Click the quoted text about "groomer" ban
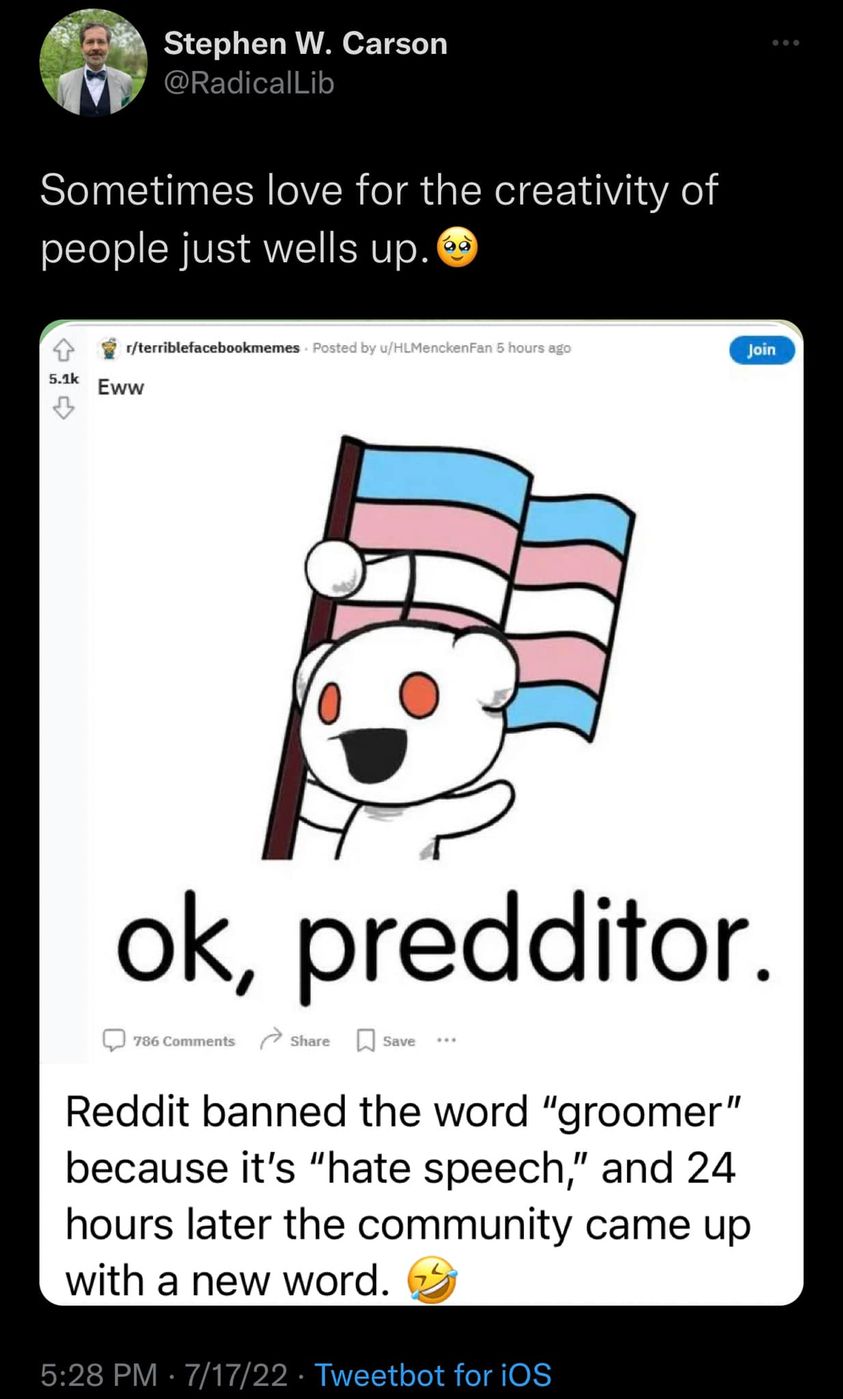Viewport: 843px width, 1399px height. coord(408,1196)
